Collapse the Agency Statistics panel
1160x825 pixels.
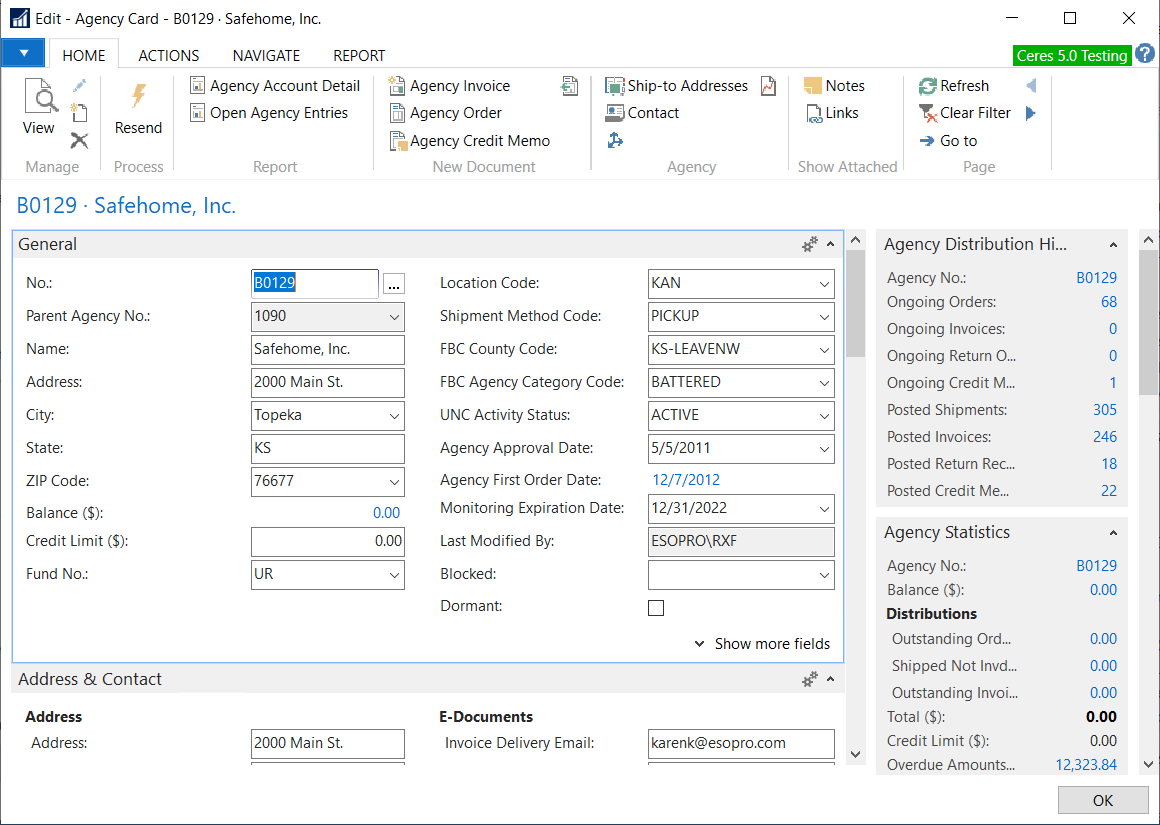(x=1113, y=533)
